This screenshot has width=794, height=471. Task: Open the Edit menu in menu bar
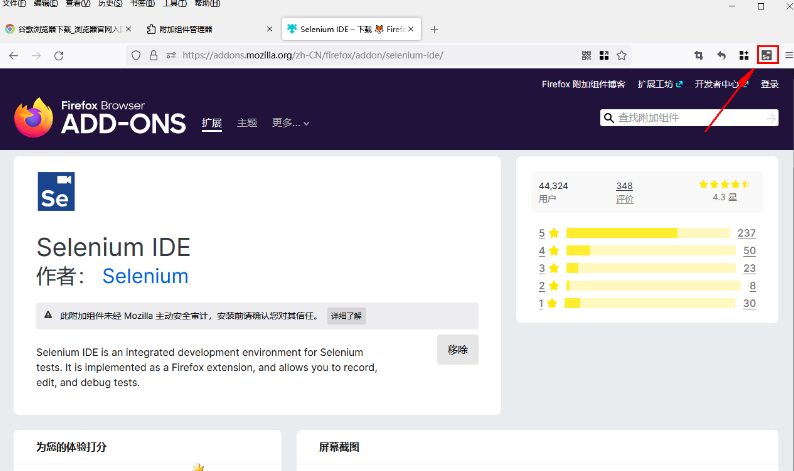46,3
